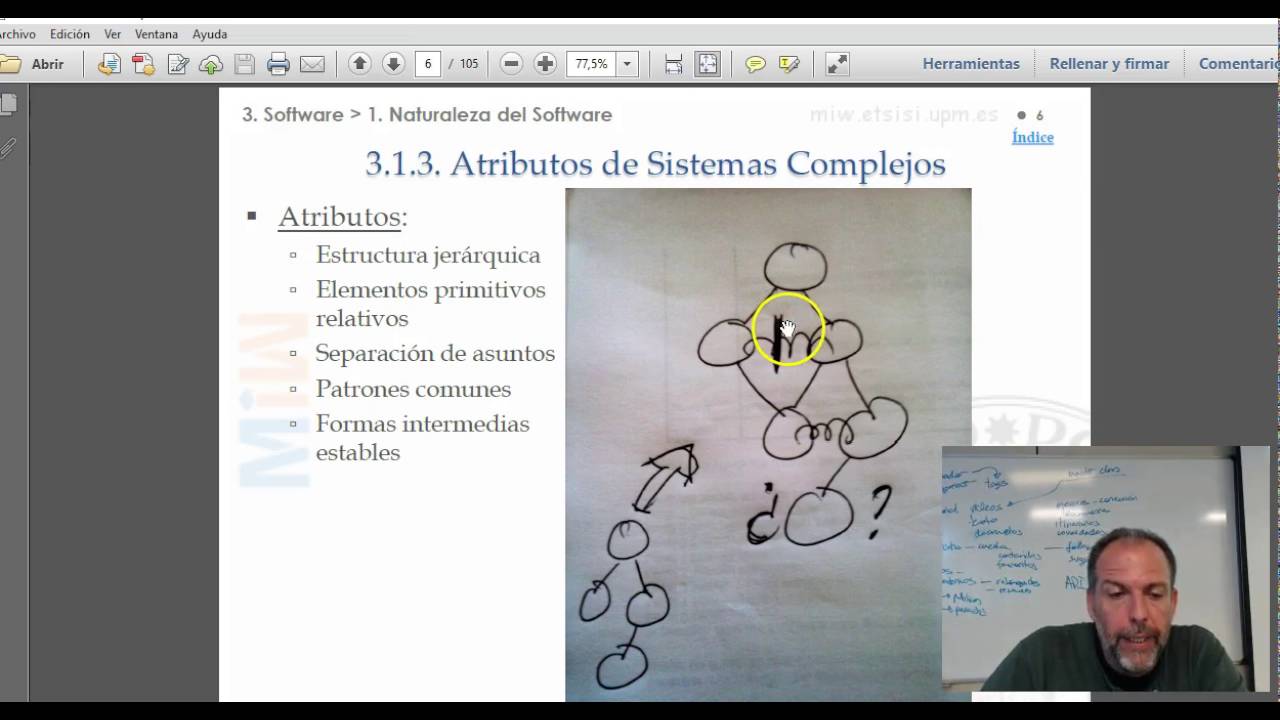Click the save diskette icon
The height and width of the screenshot is (720, 1280).
(x=245, y=64)
